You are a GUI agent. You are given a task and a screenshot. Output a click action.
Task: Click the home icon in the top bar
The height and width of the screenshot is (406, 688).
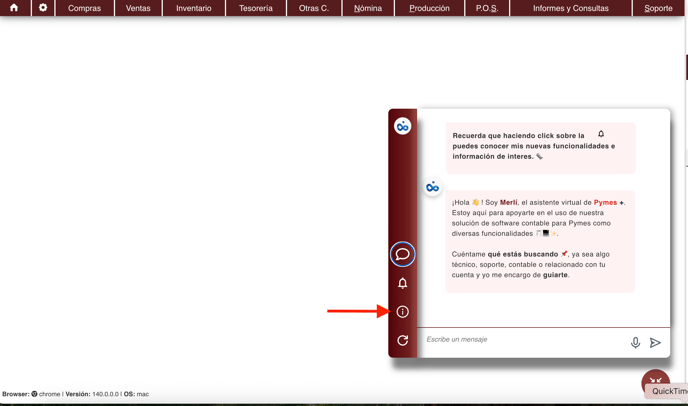tap(14, 8)
